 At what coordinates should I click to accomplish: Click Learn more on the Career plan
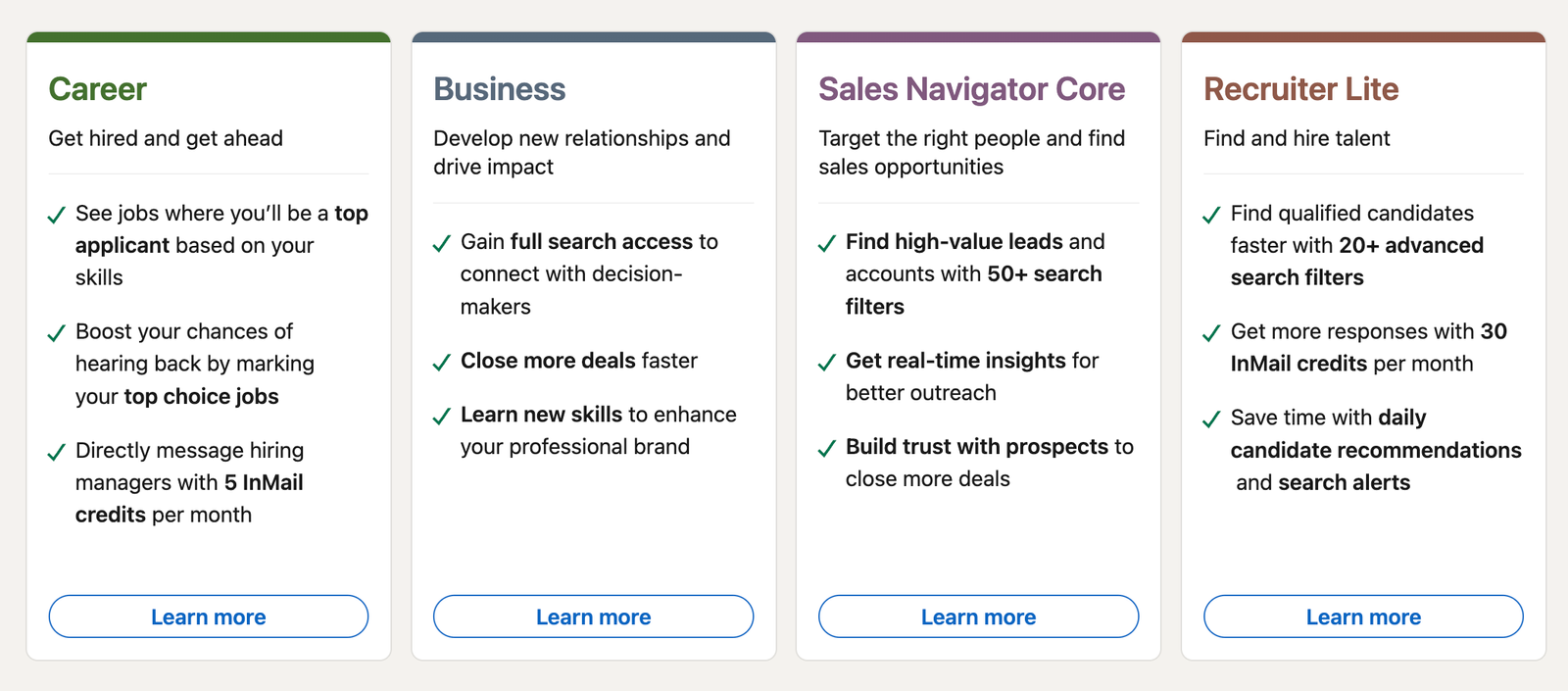(x=208, y=617)
